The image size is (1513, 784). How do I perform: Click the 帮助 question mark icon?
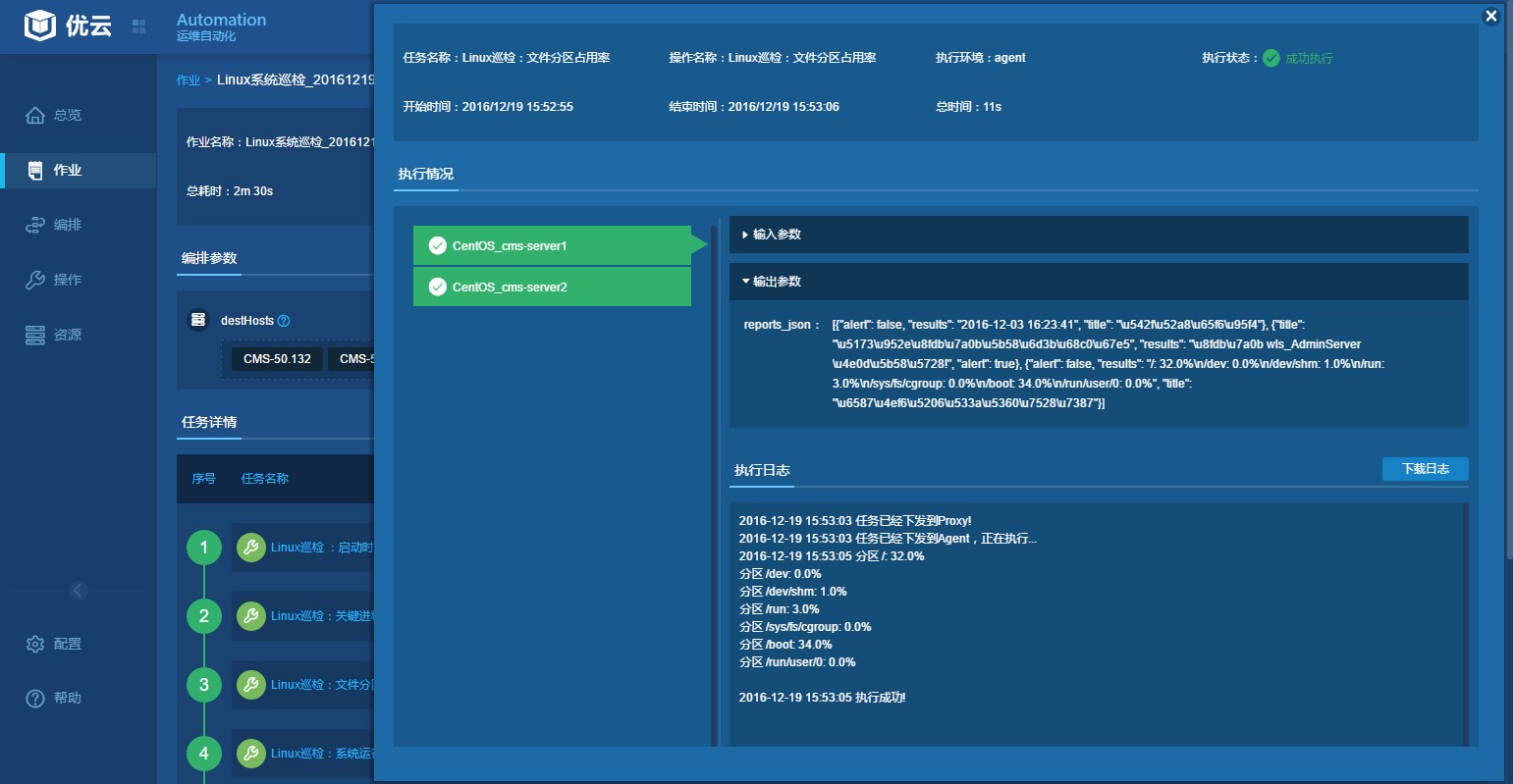tap(35, 698)
